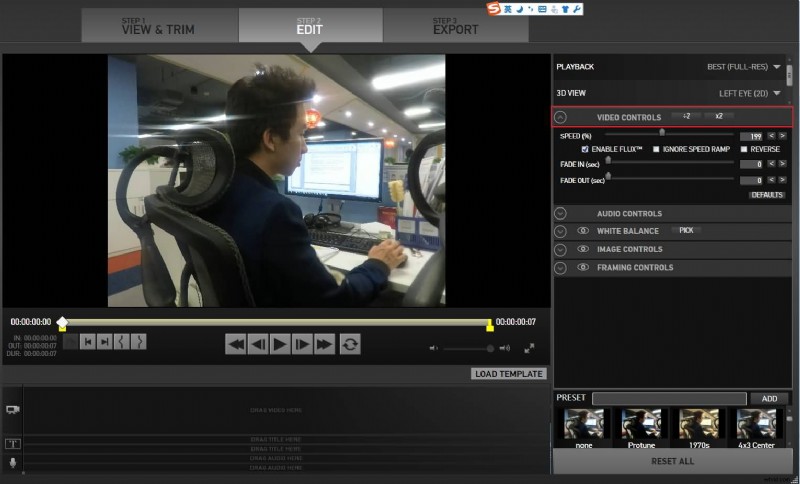800x484 pixels.
Task: Click the title track T icon
Action: tap(13, 444)
